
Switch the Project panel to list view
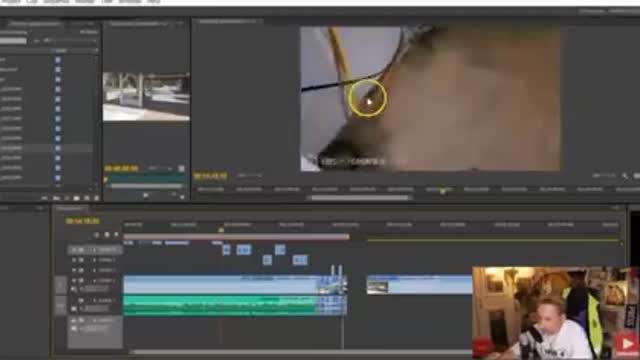(45, 198)
